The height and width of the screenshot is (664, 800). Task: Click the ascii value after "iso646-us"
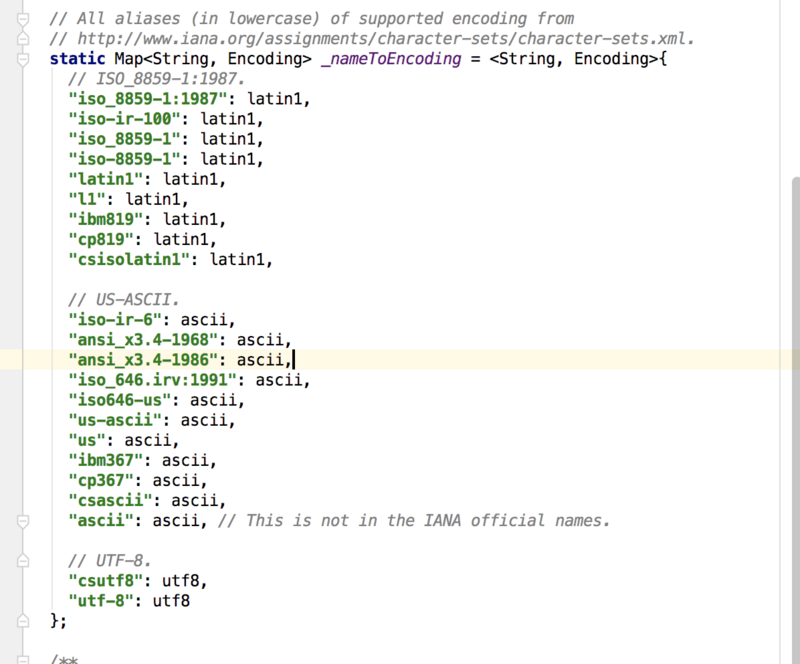(213, 400)
